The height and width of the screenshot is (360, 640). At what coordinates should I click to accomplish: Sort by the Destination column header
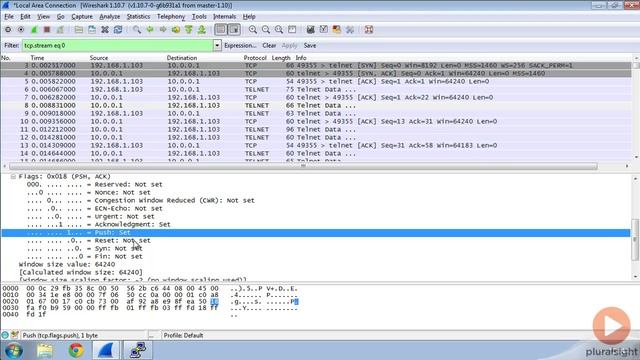pos(182,58)
